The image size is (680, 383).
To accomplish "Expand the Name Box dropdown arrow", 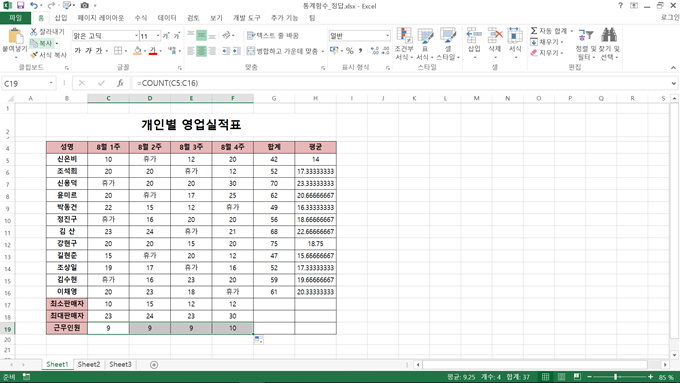I will pyautogui.click(x=51, y=83).
